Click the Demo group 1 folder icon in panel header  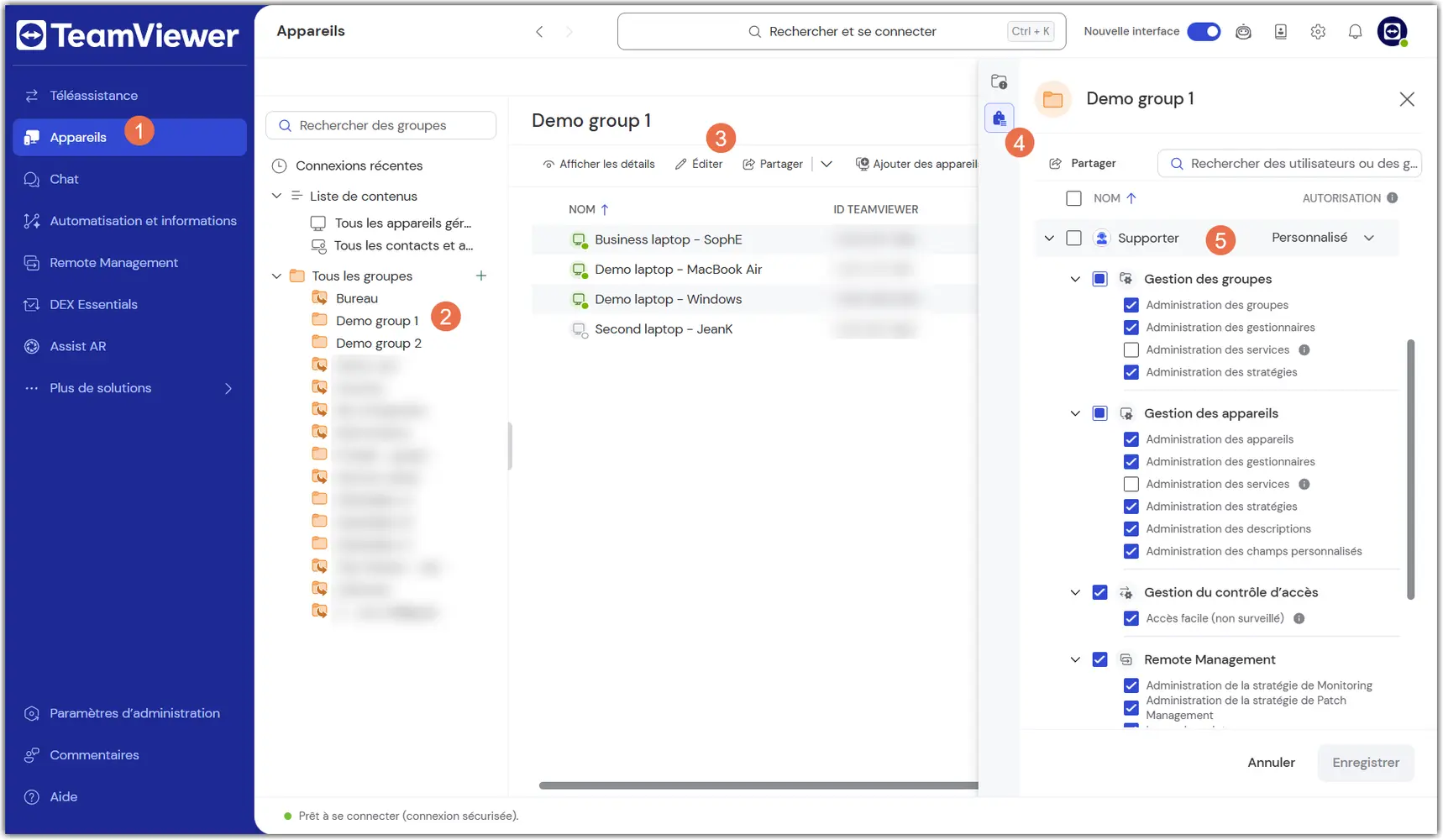point(1053,100)
